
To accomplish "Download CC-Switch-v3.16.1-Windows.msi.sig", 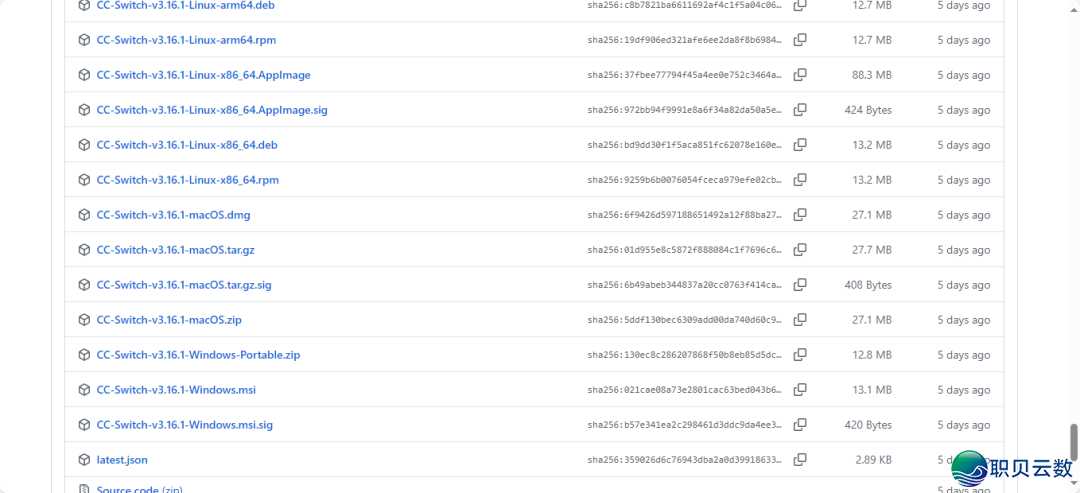I will 185,425.
